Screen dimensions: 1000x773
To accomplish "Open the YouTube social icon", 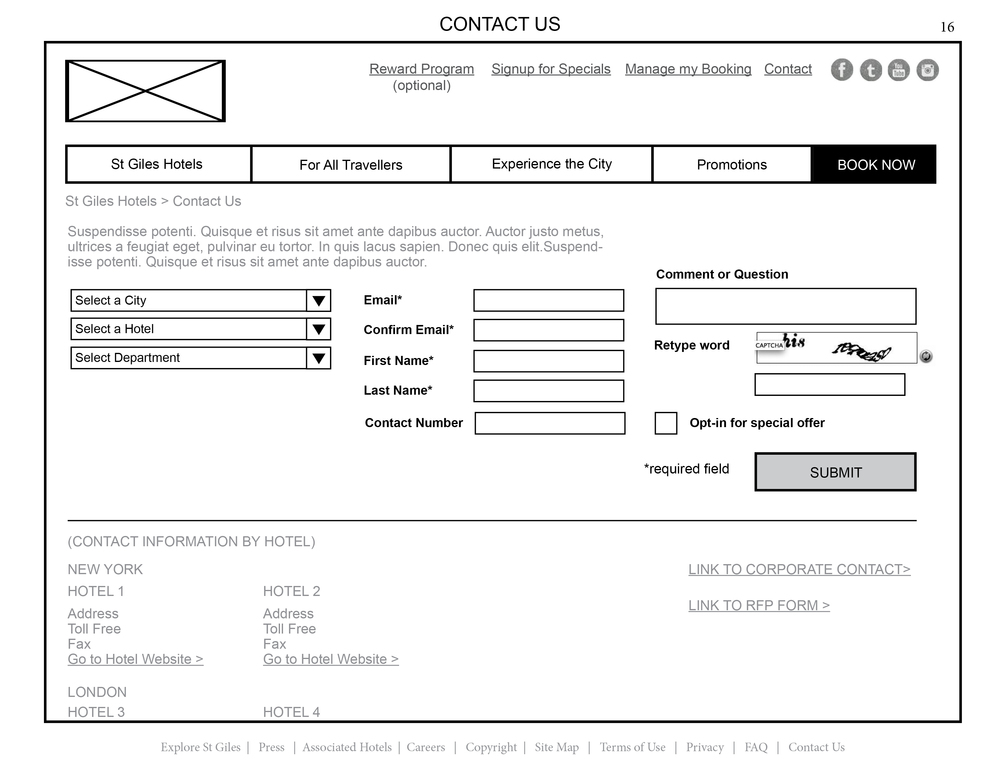I will [x=899, y=70].
